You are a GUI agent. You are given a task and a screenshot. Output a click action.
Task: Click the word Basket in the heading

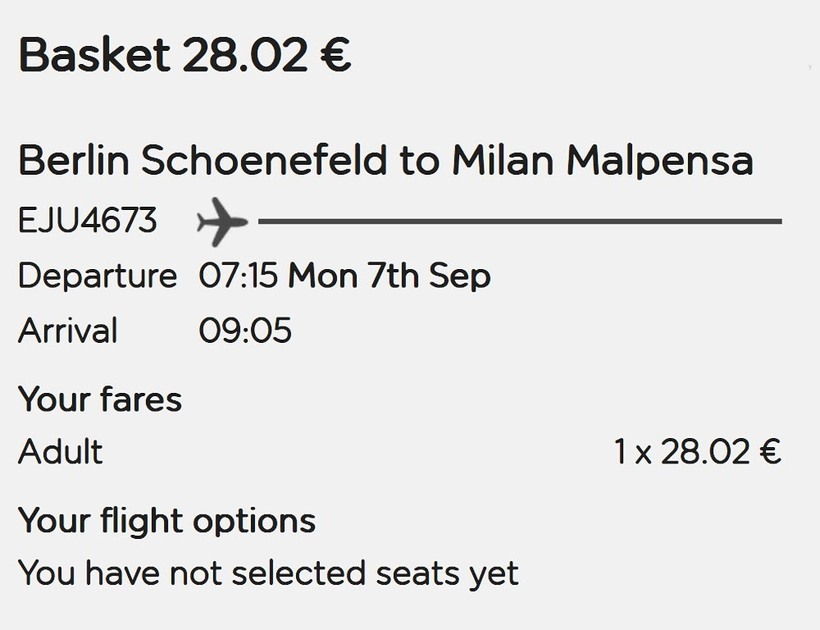pos(94,54)
